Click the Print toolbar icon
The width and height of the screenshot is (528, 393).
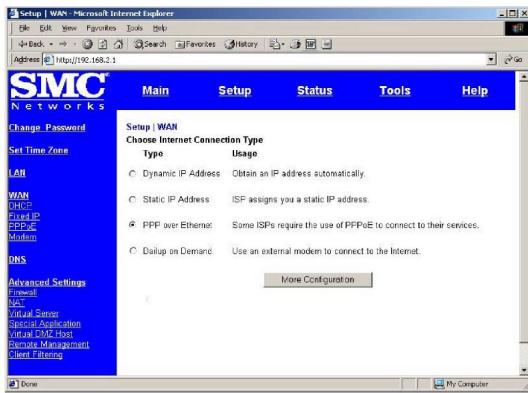tap(295, 44)
